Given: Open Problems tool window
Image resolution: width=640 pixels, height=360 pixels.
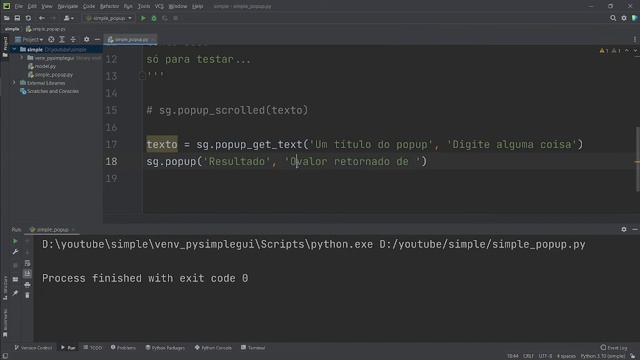Looking at the screenshot, I should [x=123, y=348].
